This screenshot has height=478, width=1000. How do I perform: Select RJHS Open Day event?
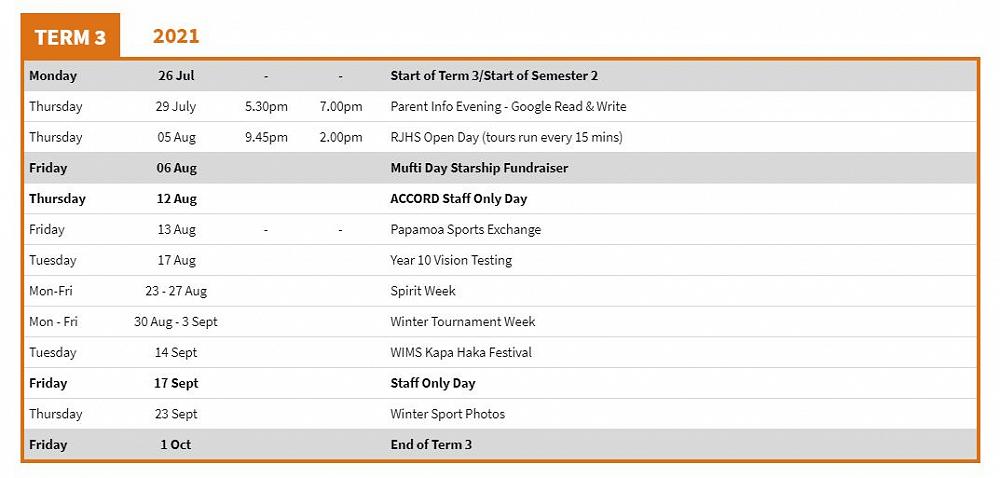(506, 138)
